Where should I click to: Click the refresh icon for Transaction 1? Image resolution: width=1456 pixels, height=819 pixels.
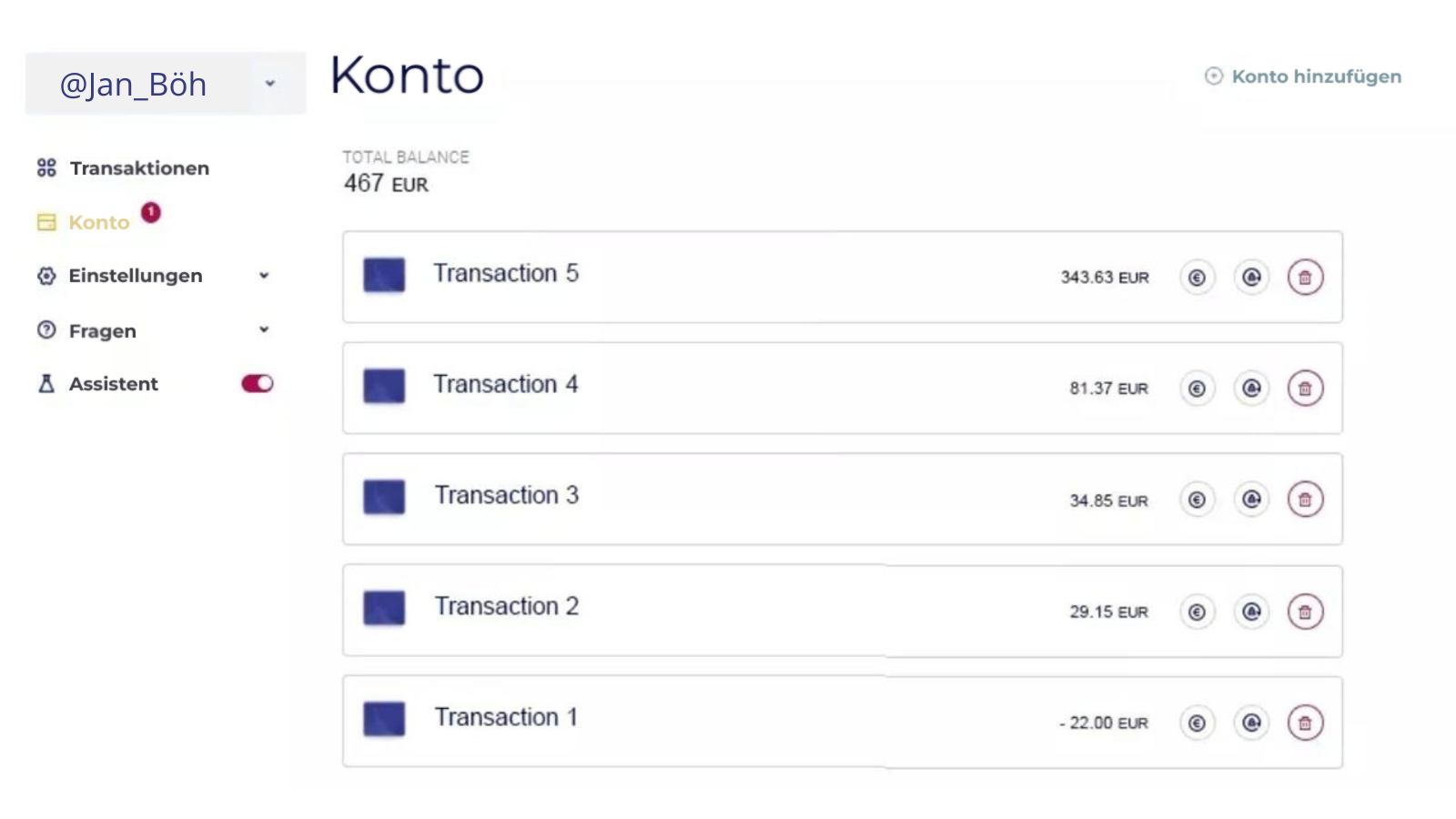pyautogui.click(x=1251, y=723)
